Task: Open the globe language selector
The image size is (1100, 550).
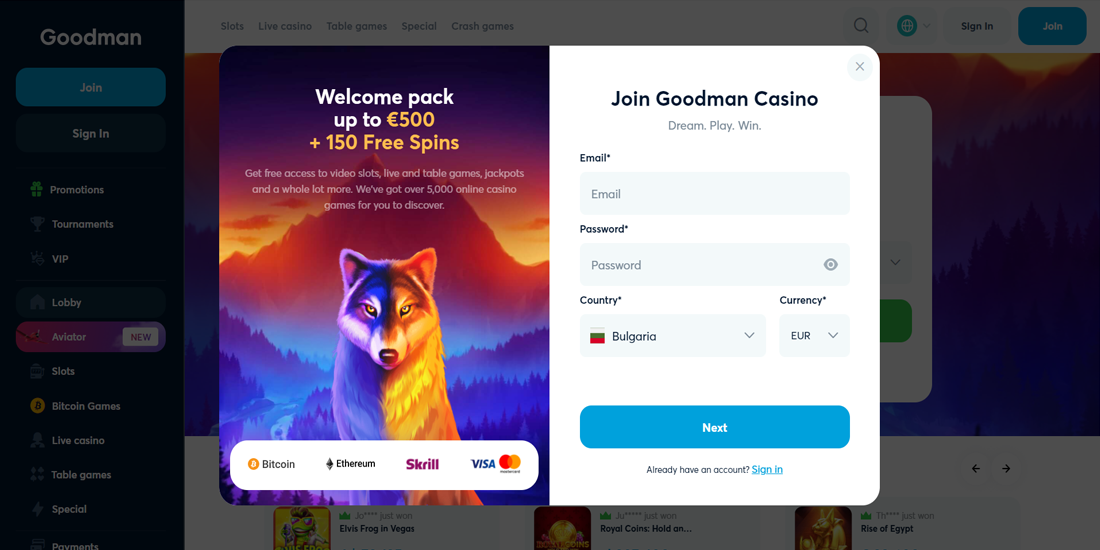Action: pyautogui.click(x=908, y=26)
